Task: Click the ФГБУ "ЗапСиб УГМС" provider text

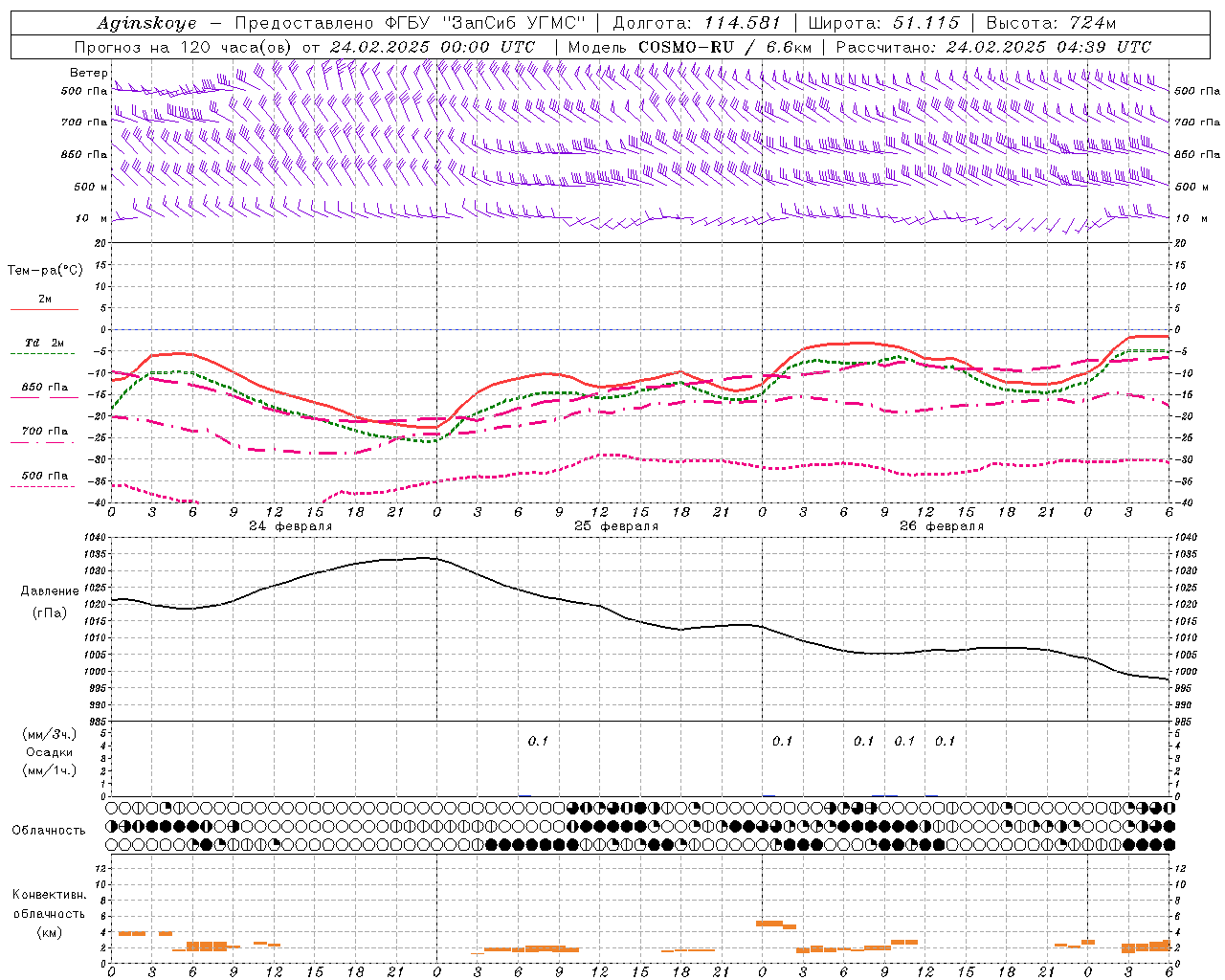Action: click(483, 23)
